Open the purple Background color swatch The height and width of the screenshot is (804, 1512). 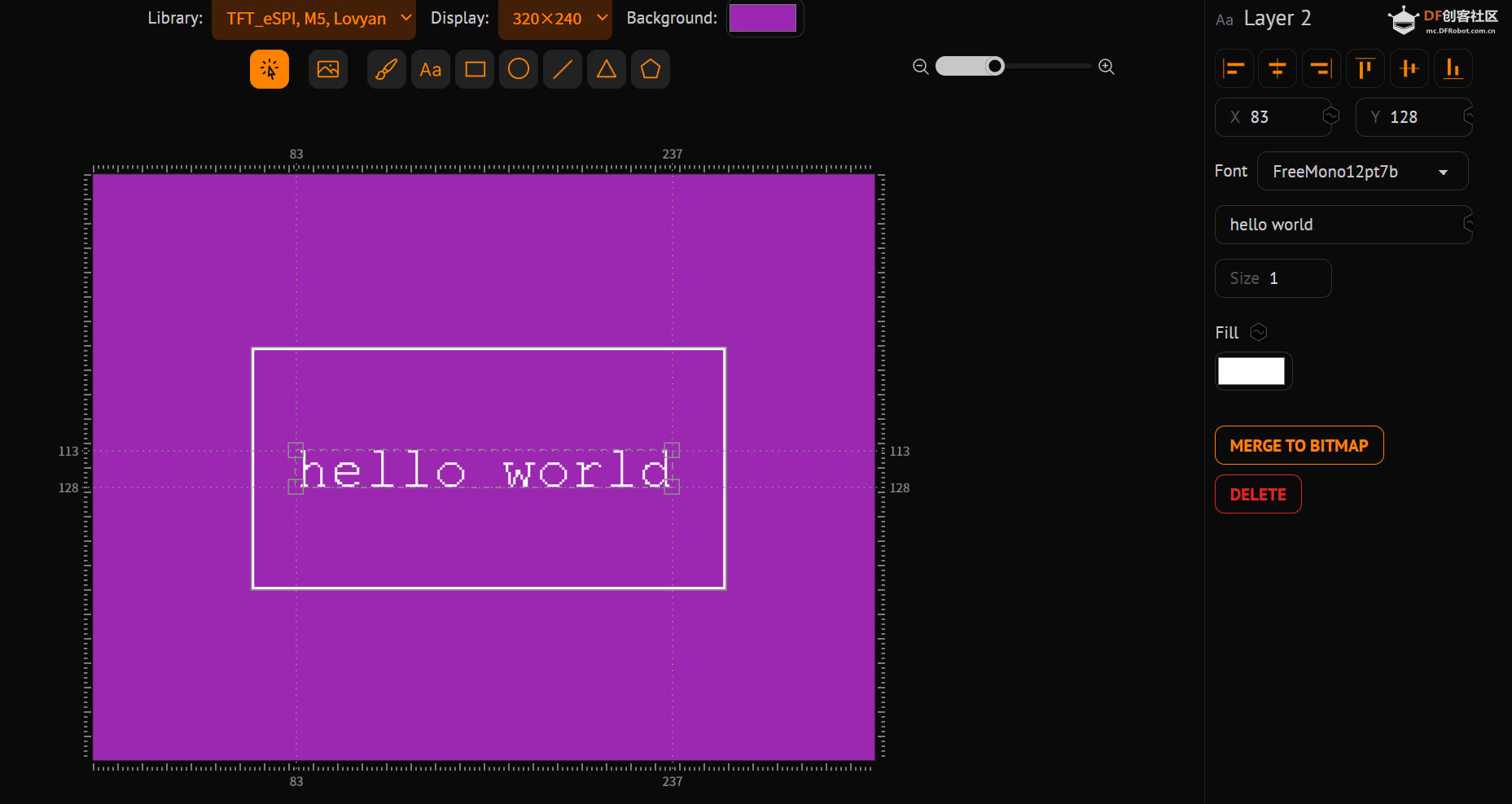tap(763, 18)
